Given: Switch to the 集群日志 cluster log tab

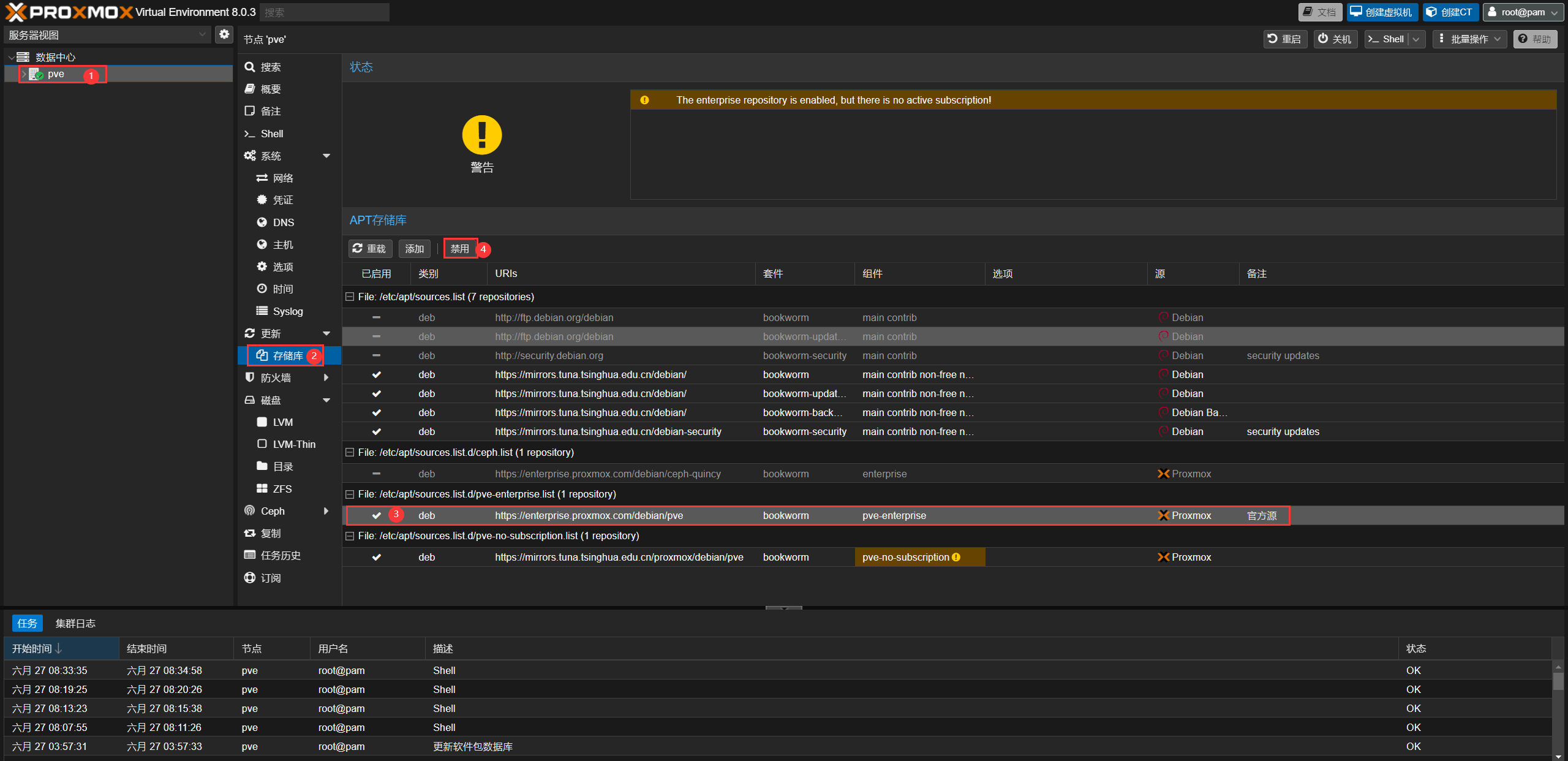Looking at the screenshot, I should click(75, 623).
